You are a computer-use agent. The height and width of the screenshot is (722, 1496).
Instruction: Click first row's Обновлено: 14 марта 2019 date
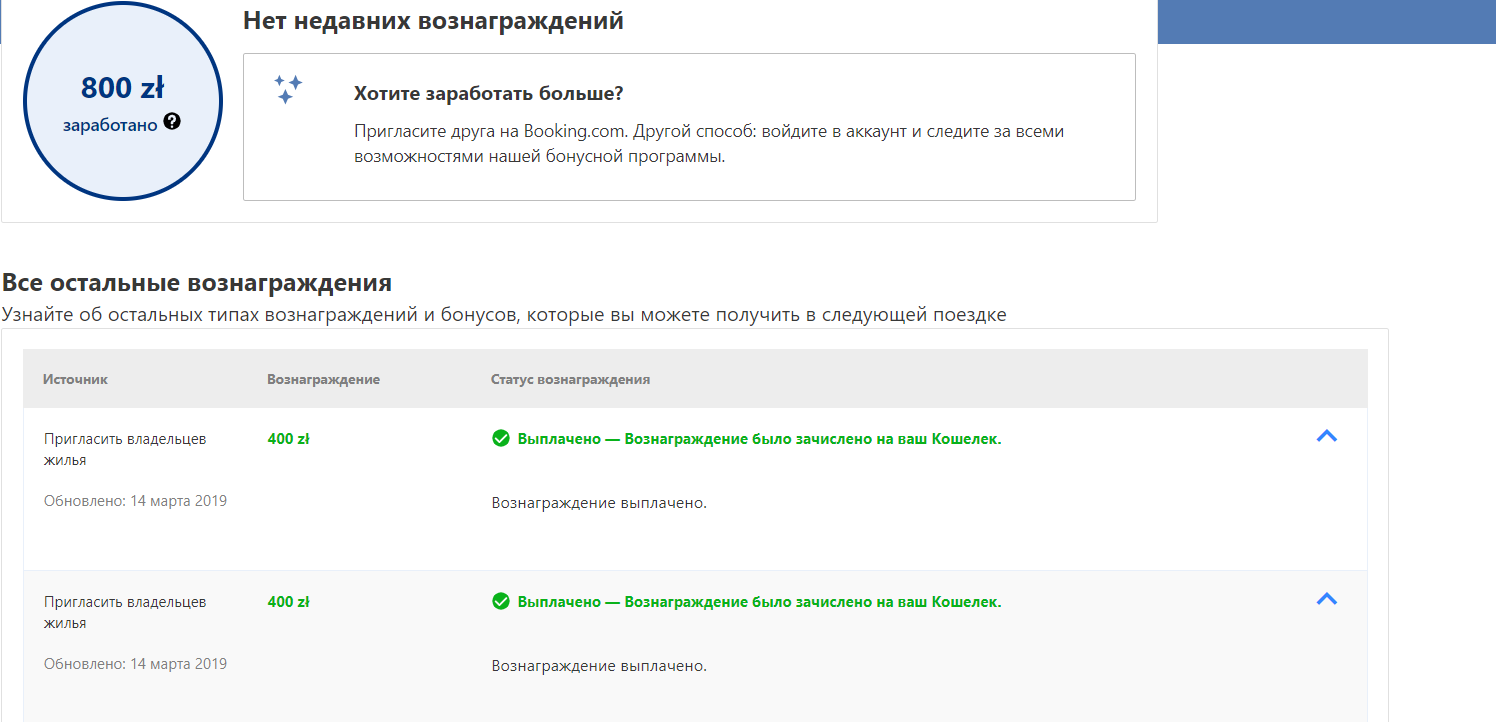pyautogui.click(x=135, y=500)
